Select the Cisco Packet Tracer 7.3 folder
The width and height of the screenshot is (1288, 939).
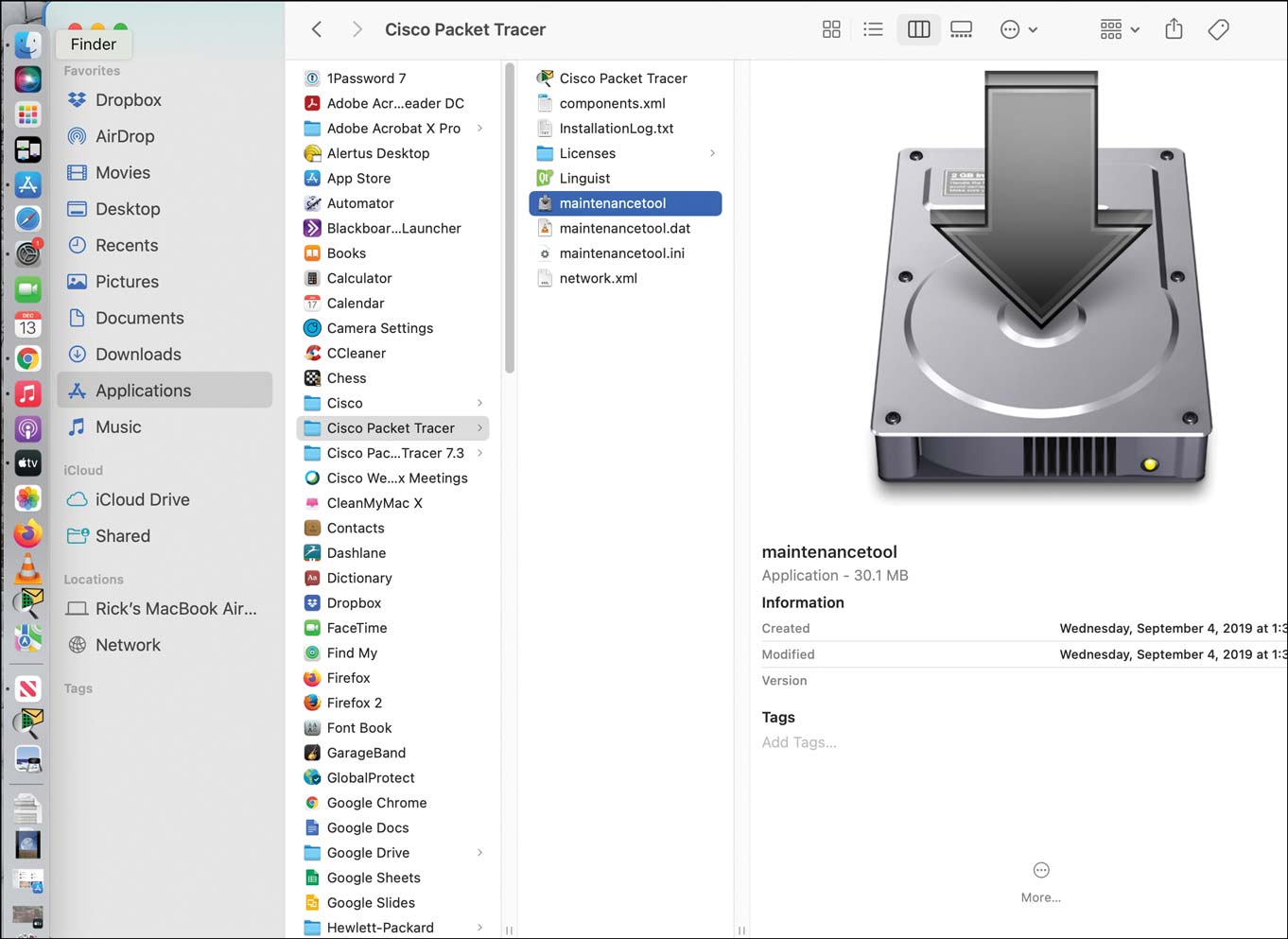(x=393, y=453)
